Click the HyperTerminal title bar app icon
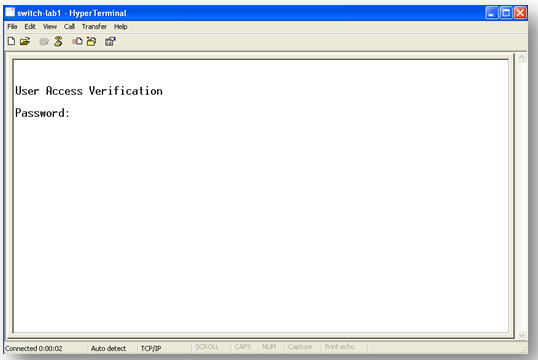The image size is (538, 360). [x=10, y=12]
